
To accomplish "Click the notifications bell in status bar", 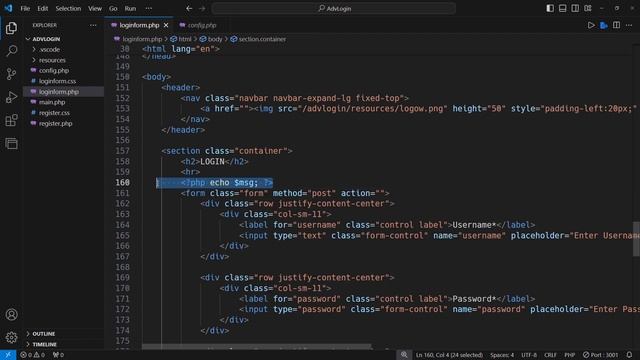I will [x=629, y=355].
